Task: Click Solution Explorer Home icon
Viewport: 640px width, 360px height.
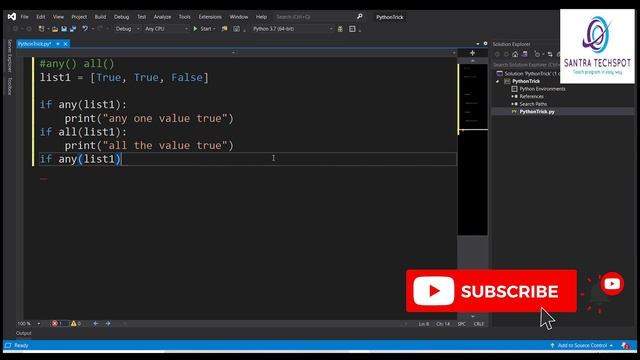Action: (x=515, y=54)
